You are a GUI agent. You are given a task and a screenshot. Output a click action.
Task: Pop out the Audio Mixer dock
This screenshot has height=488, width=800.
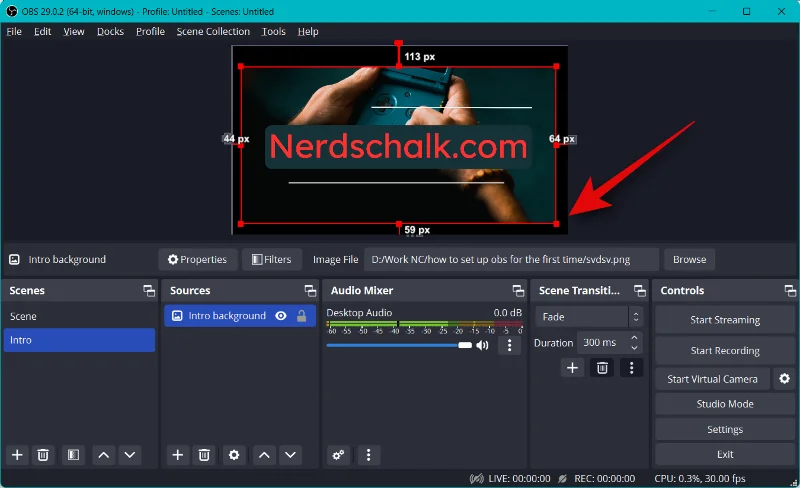[x=518, y=290]
